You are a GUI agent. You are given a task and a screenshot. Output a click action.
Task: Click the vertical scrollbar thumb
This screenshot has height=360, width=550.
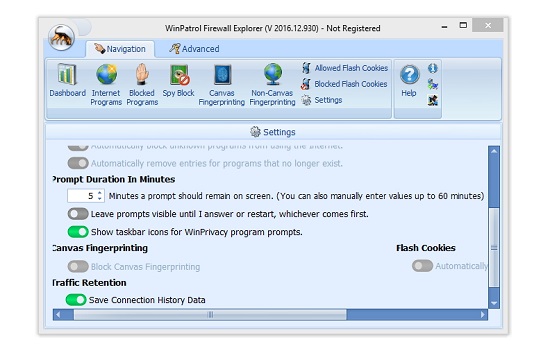494,248
